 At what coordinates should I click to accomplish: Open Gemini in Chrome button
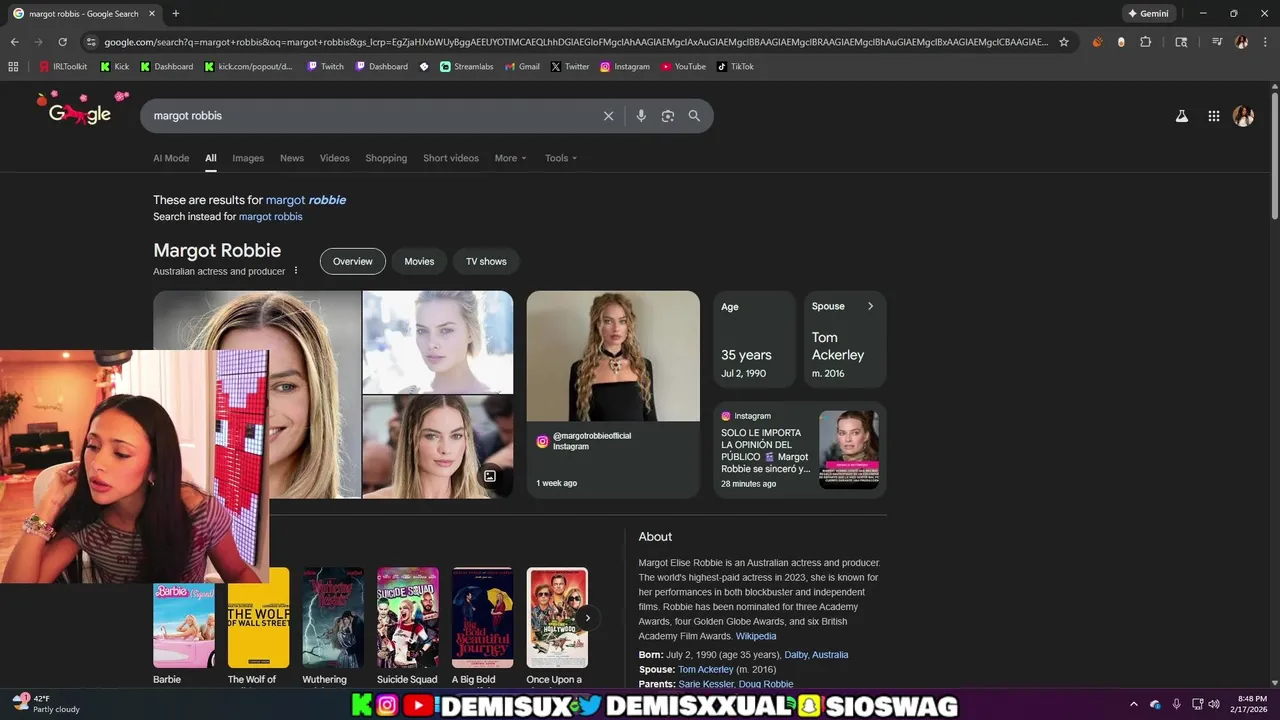click(1148, 13)
